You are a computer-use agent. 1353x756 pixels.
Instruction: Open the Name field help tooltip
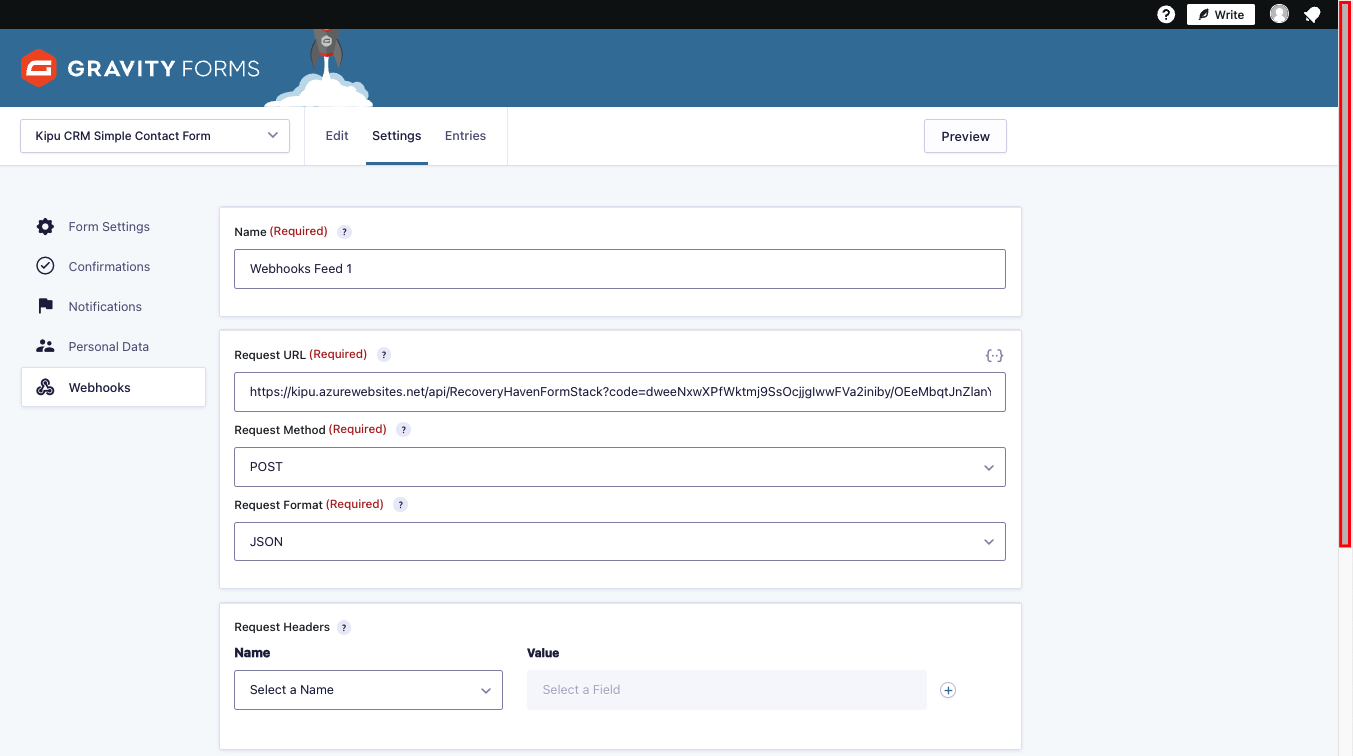pyautogui.click(x=344, y=231)
